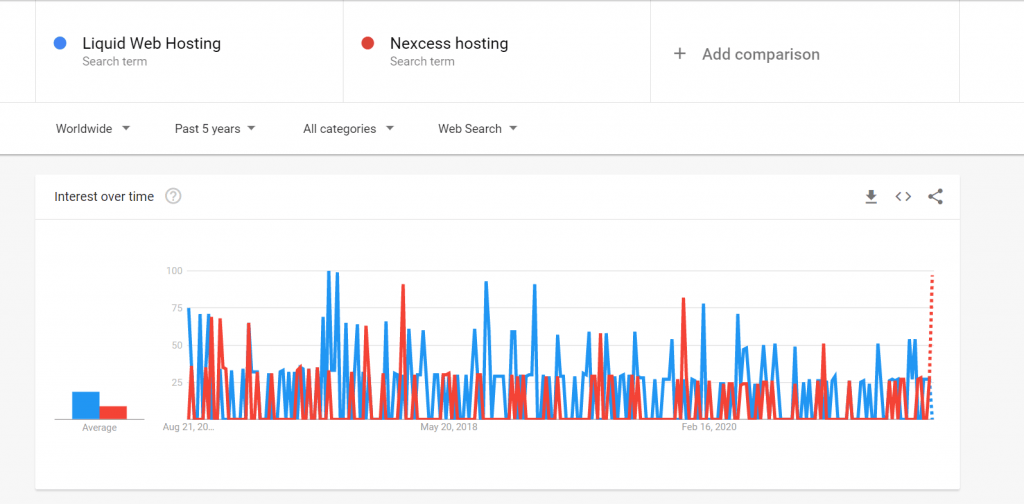Click the blue dot for Liquid Web Hosting
The height and width of the screenshot is (504, 1024).
point(60,44)
